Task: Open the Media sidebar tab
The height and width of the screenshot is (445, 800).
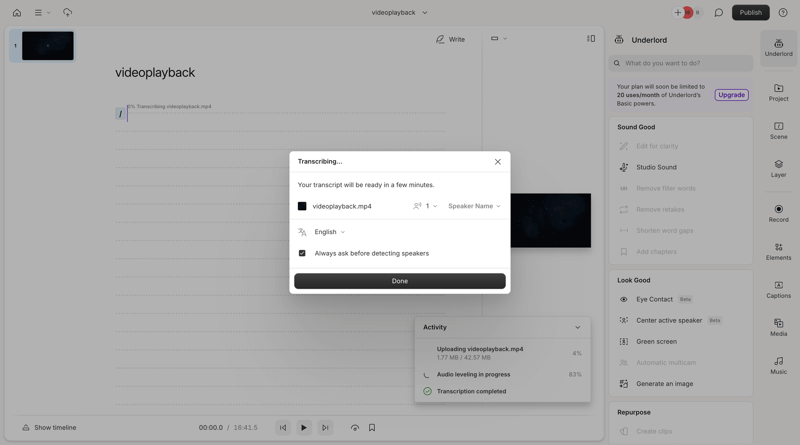Action: coord(779,328)
